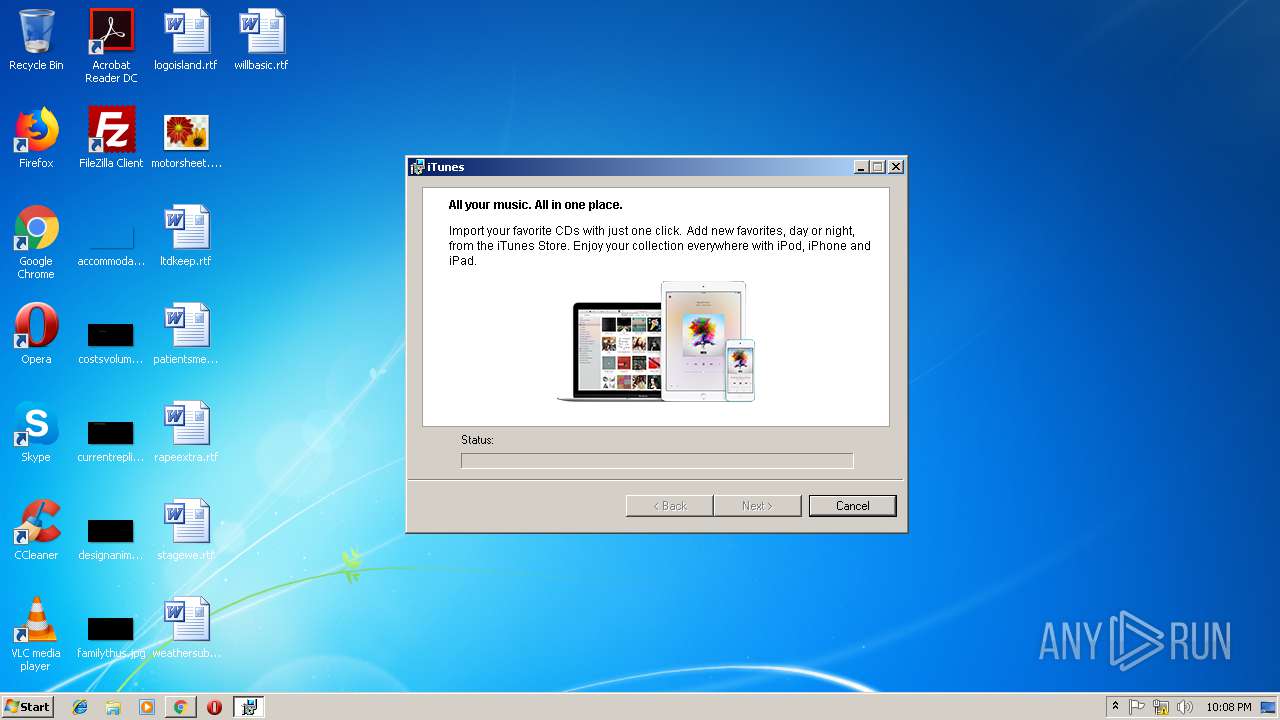1280x720 pixels.
Task: Open Windows Media Player taskbar icon
Action: pyautogui.click(x=147, y=707)
